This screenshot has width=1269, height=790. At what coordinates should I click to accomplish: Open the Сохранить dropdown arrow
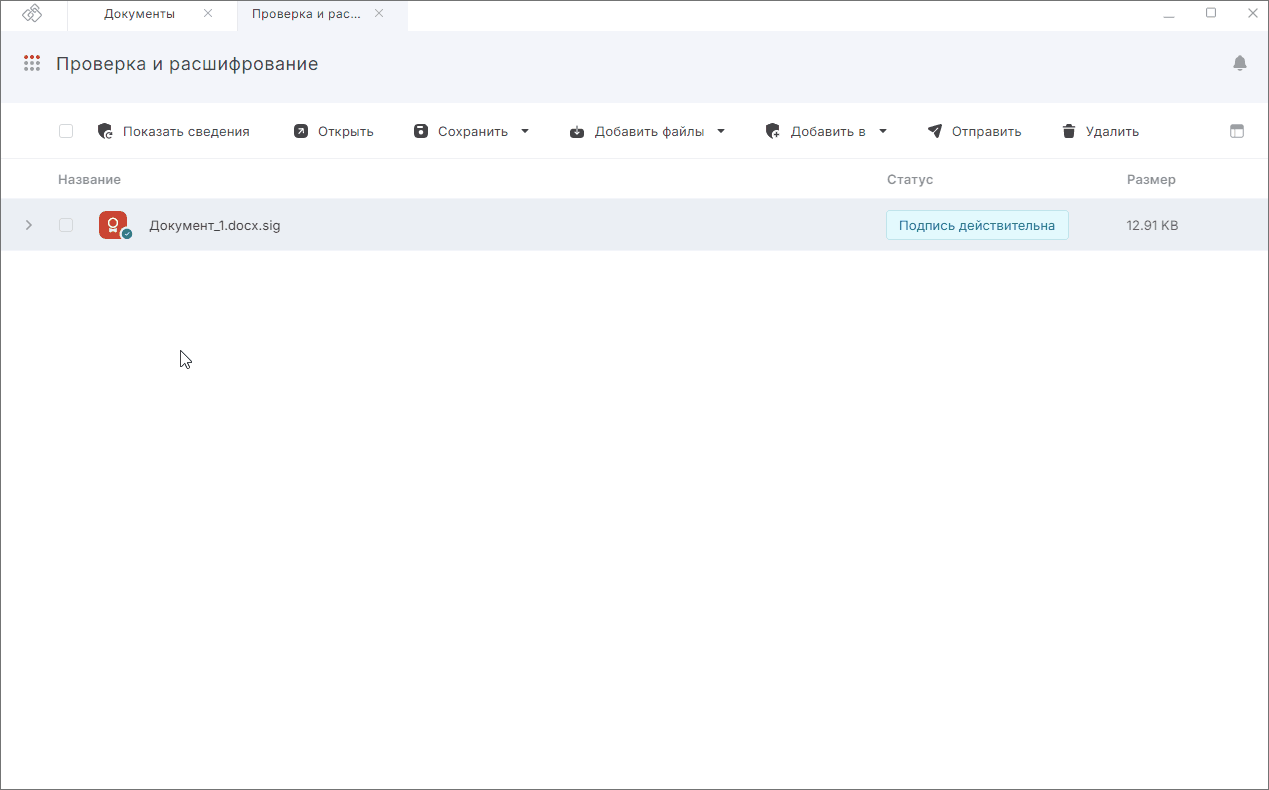[x=525, y=131]
